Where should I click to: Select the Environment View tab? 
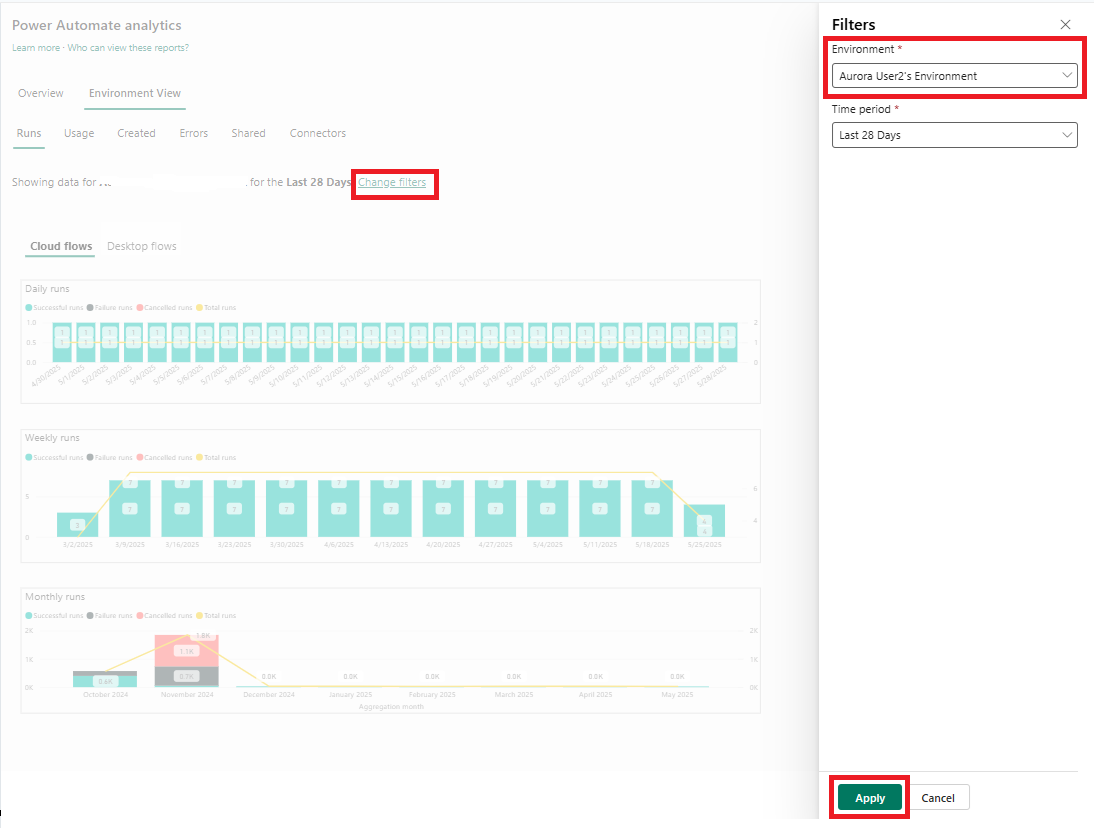(x=135, y=94)
